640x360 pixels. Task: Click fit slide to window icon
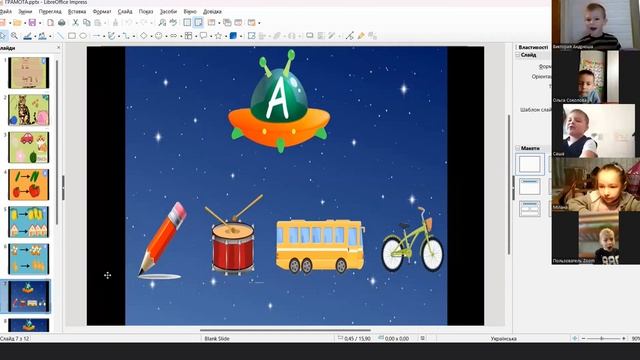click(x=575, y=338)
